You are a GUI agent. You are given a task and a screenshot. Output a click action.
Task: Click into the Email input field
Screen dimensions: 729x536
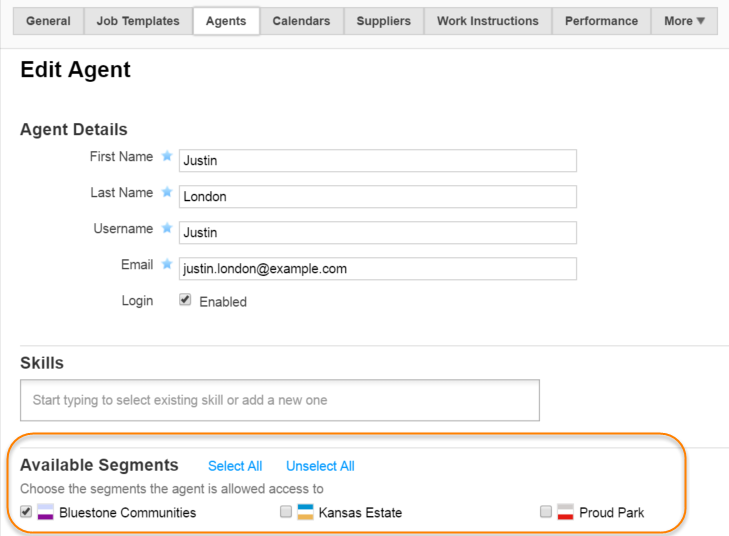(x=377, y=269)
